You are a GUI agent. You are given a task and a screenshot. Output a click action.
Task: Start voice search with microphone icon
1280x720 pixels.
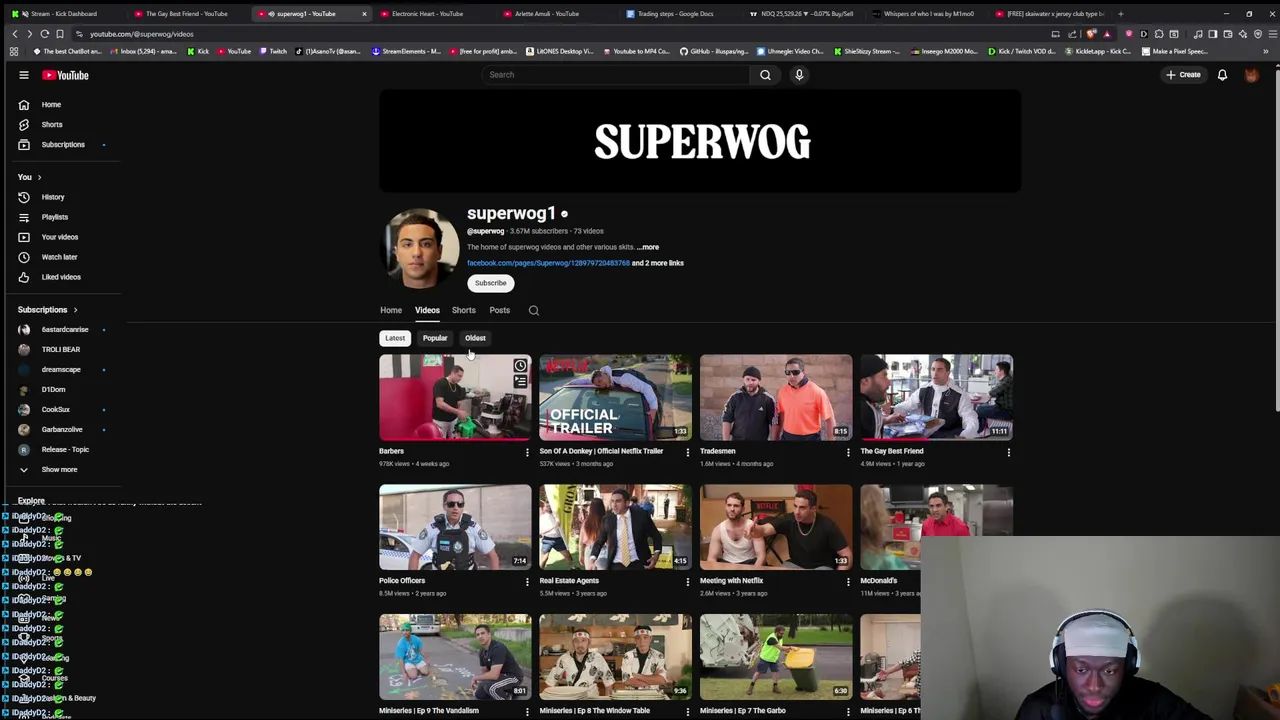coord(799,75)
